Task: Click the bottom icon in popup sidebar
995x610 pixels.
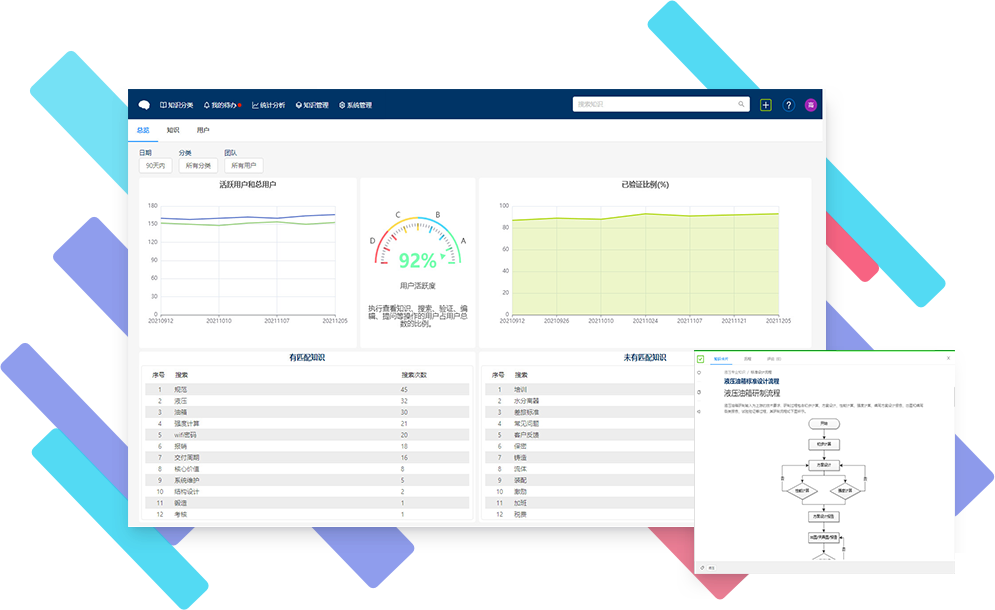Action: (x=700, y=411)
